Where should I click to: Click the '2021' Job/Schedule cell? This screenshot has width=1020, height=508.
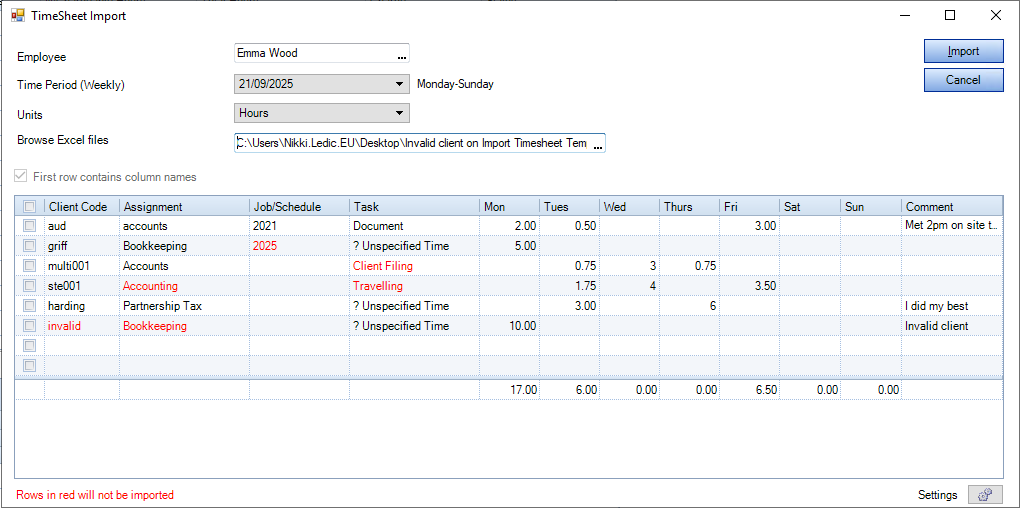click(x=299, y=226)
